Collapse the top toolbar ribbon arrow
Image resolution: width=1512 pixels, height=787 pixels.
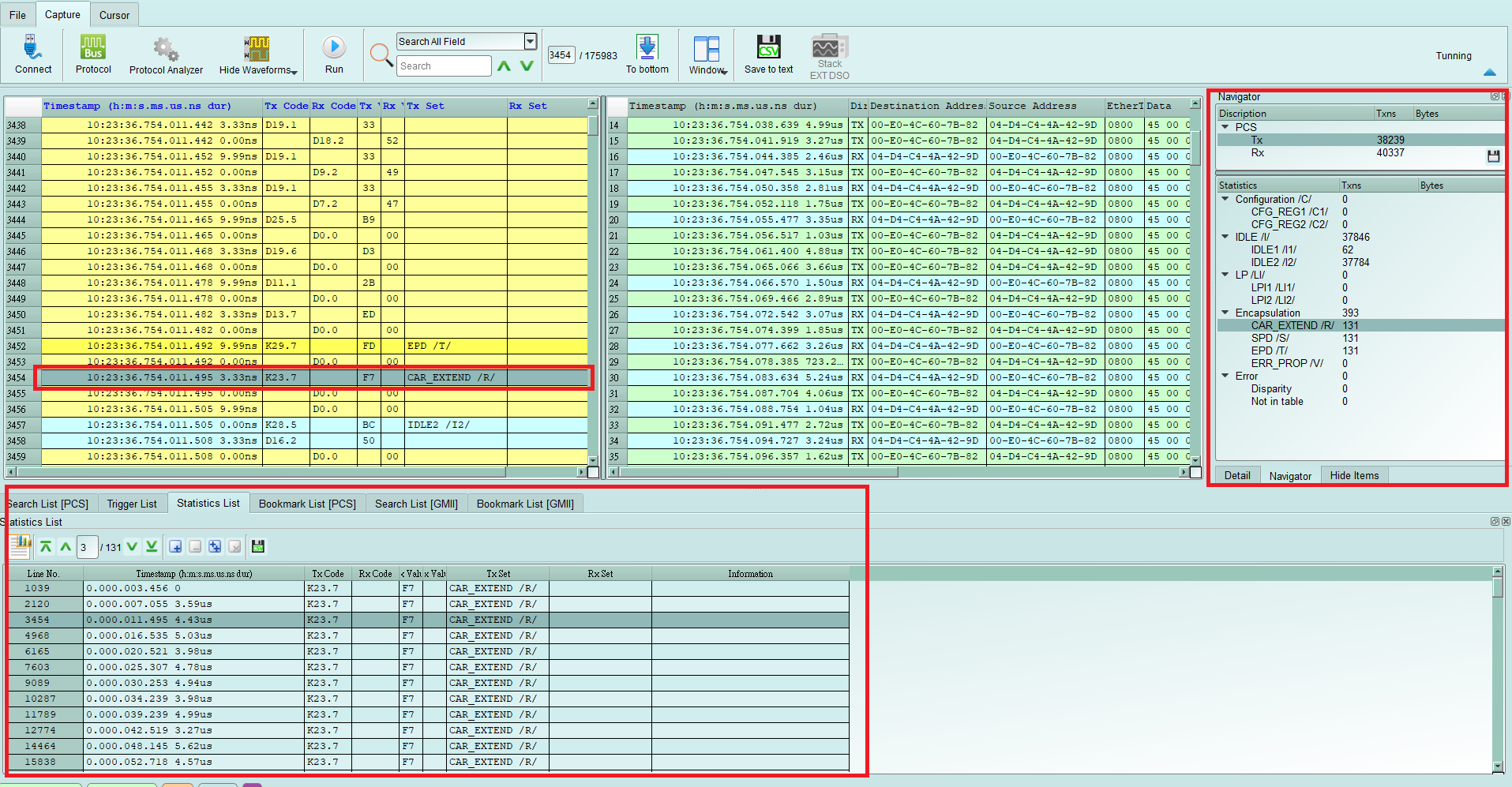pyautogui.click(x=1490, y=72)
